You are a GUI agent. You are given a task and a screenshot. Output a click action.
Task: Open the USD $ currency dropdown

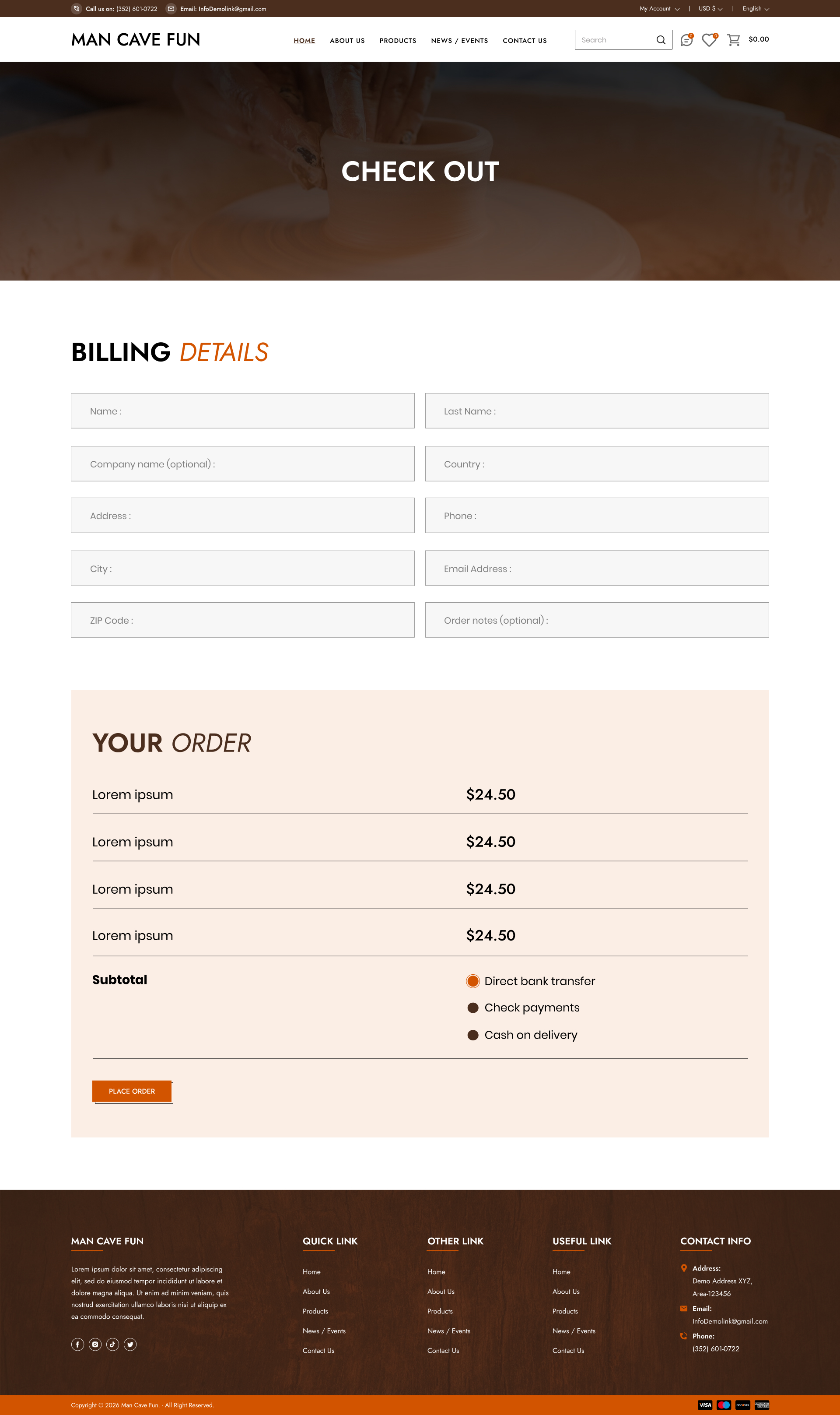[x=710, y=9]
